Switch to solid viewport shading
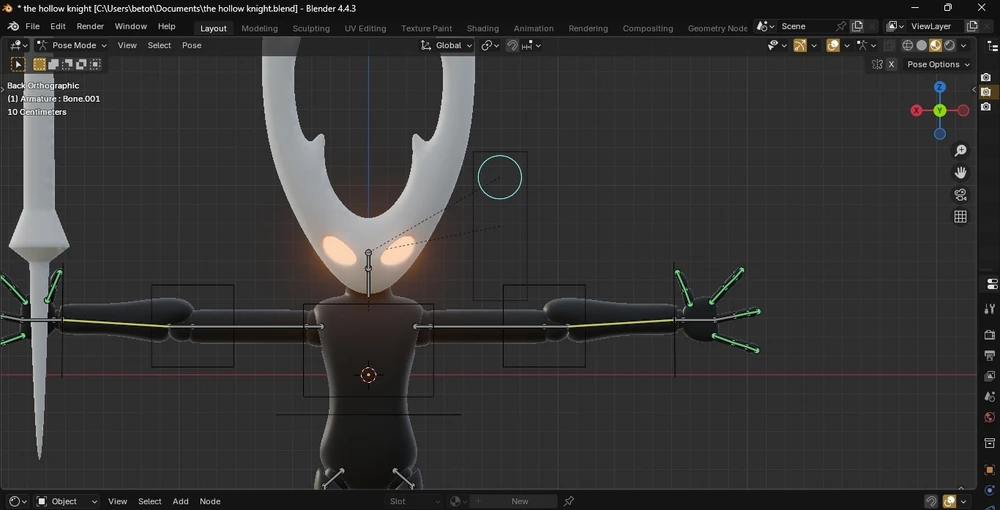This screenshot has height=510, width=1000. click(x=921, y=45)
